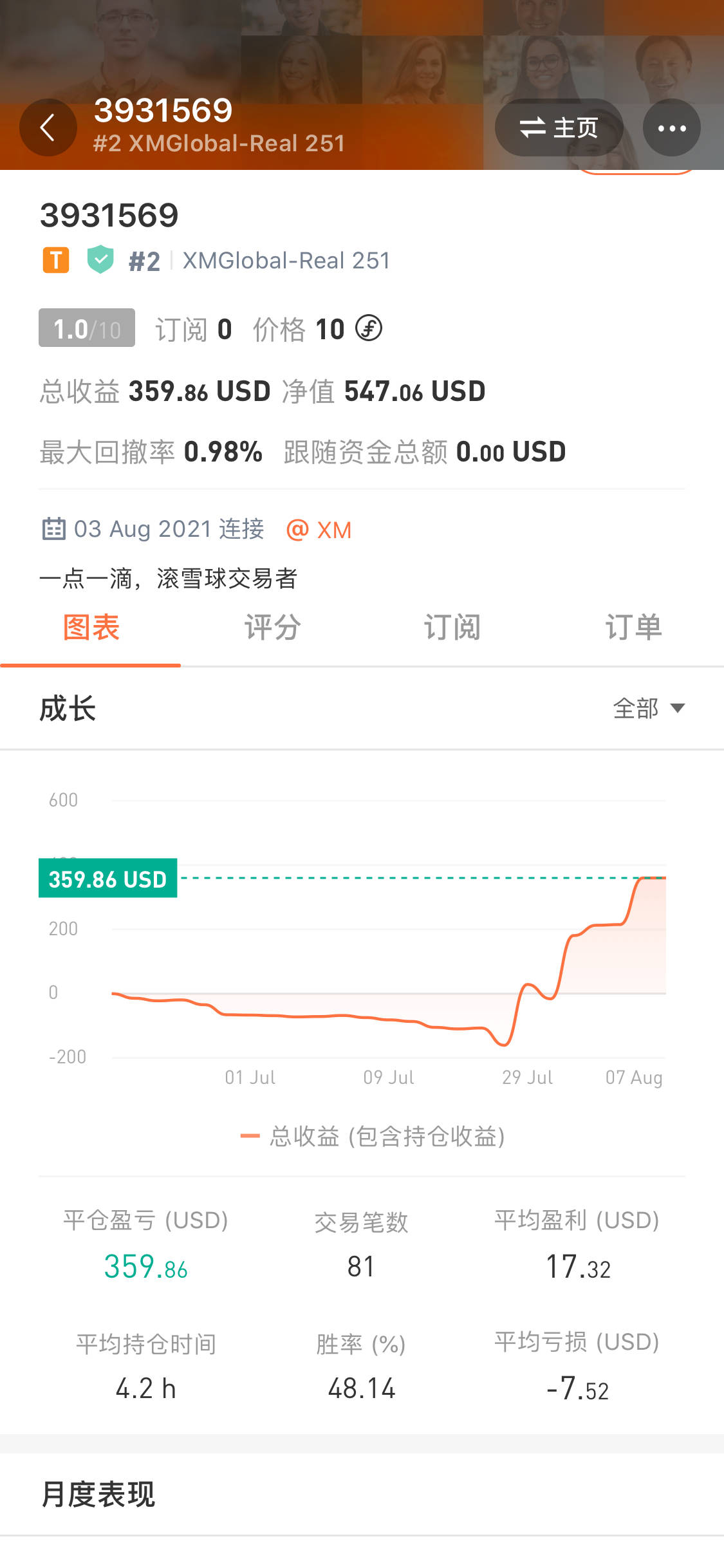This screenshot has height=1568, width=724.
Task: Switch account via the 主页 button
Action: pos(559,127)
